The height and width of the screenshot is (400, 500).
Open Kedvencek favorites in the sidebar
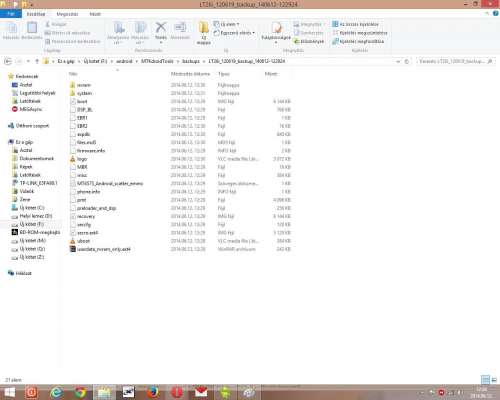click(x=23, y=76)
